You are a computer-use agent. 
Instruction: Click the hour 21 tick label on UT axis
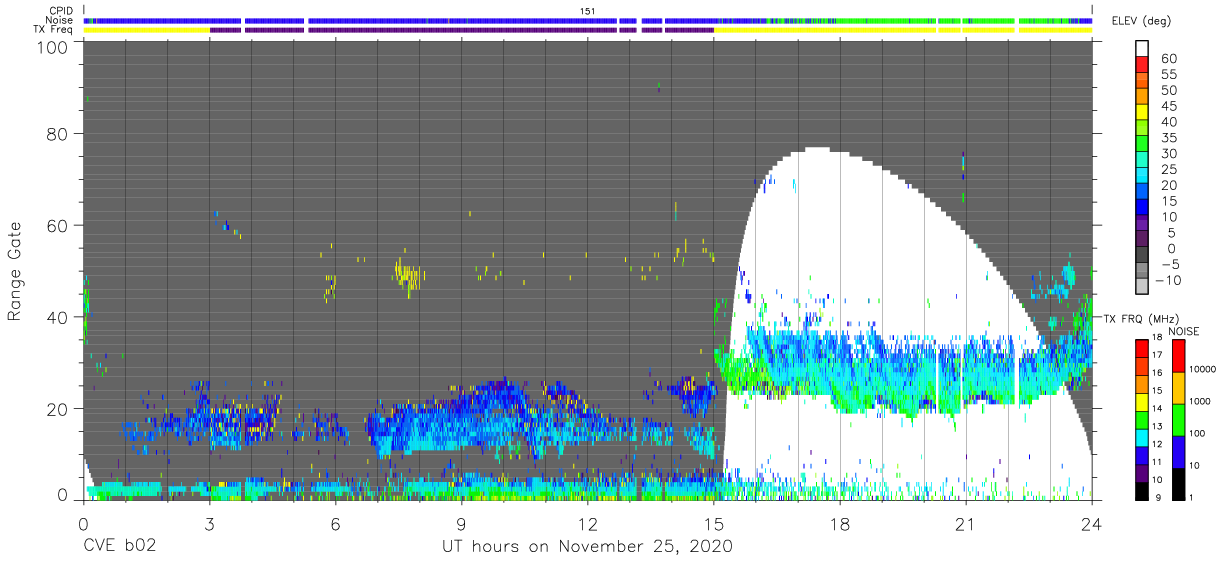(966, 524)
